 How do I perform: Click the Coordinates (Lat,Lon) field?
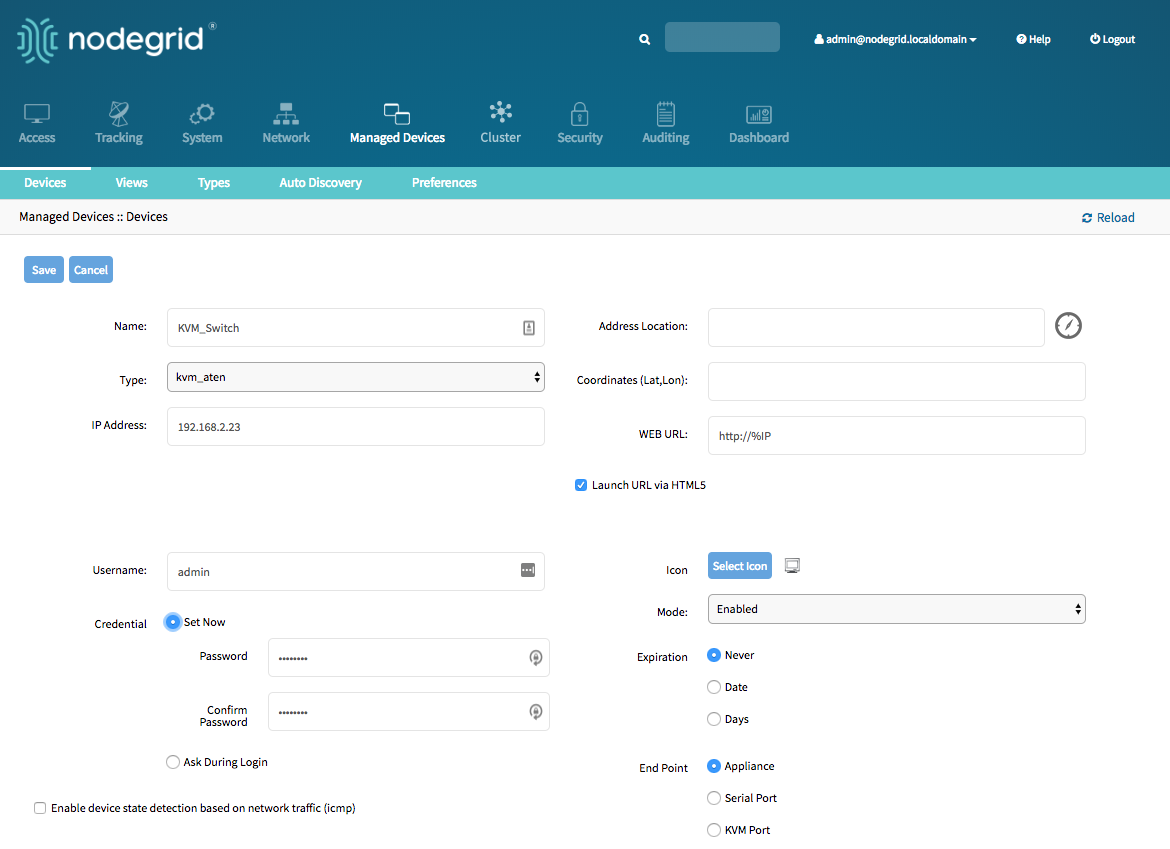896,381
